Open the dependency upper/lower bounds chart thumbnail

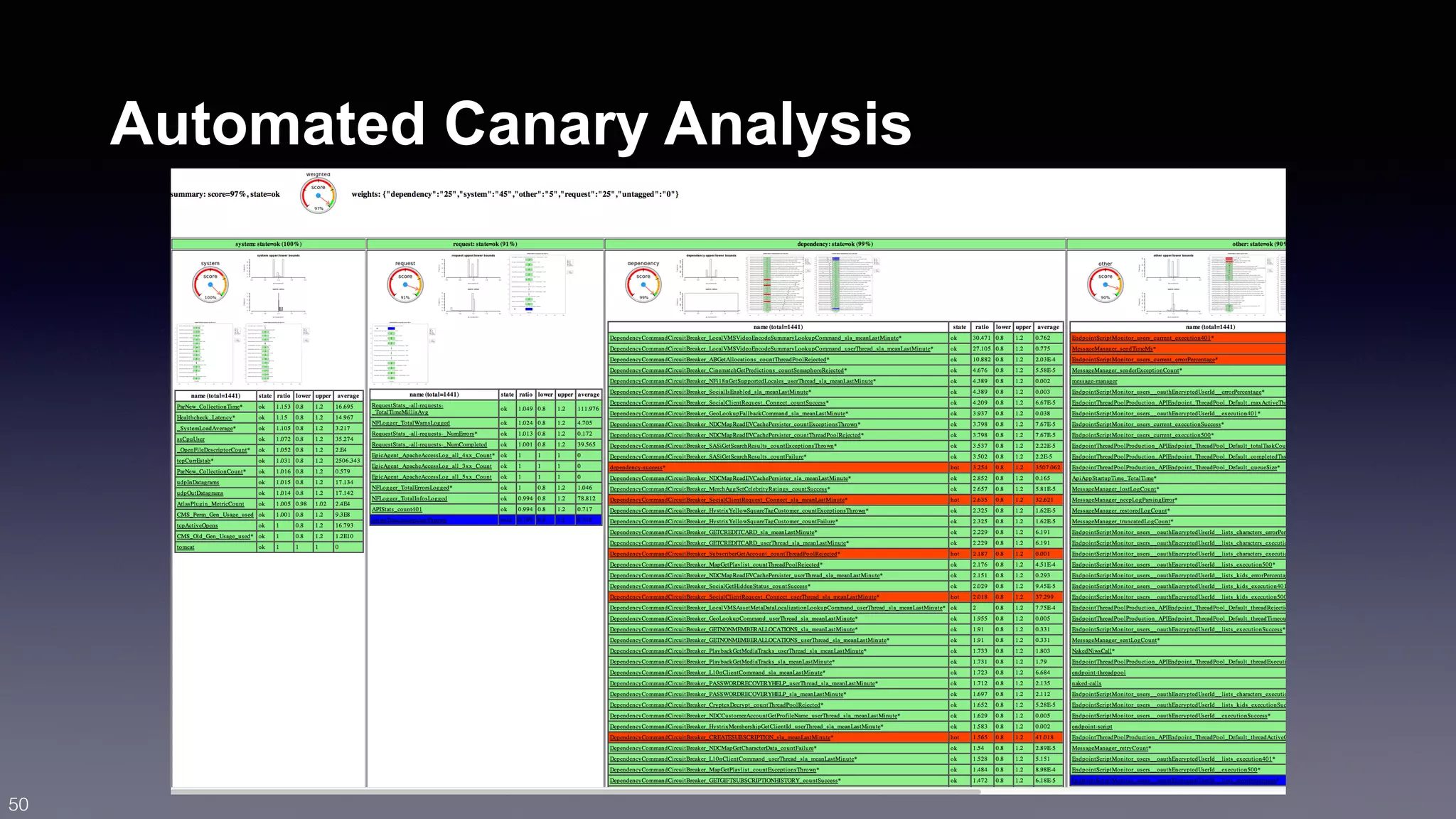tap(711, 269)
